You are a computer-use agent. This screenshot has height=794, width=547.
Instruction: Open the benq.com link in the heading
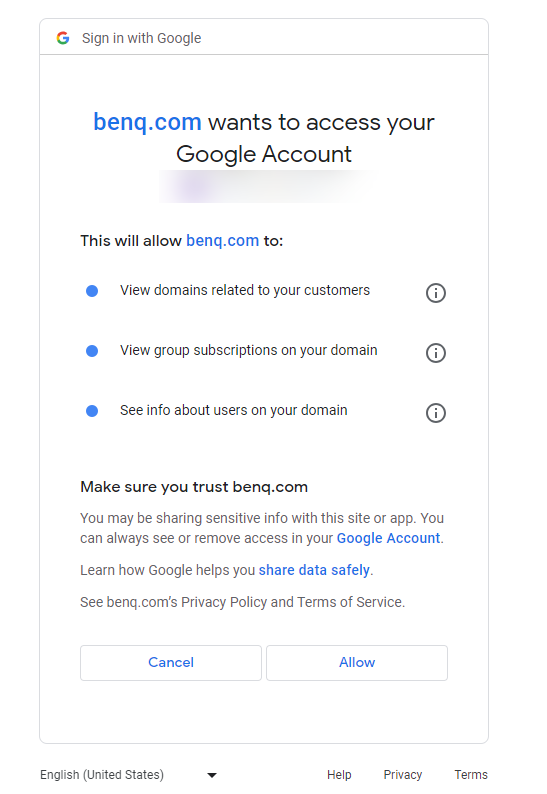pos(147,123)
